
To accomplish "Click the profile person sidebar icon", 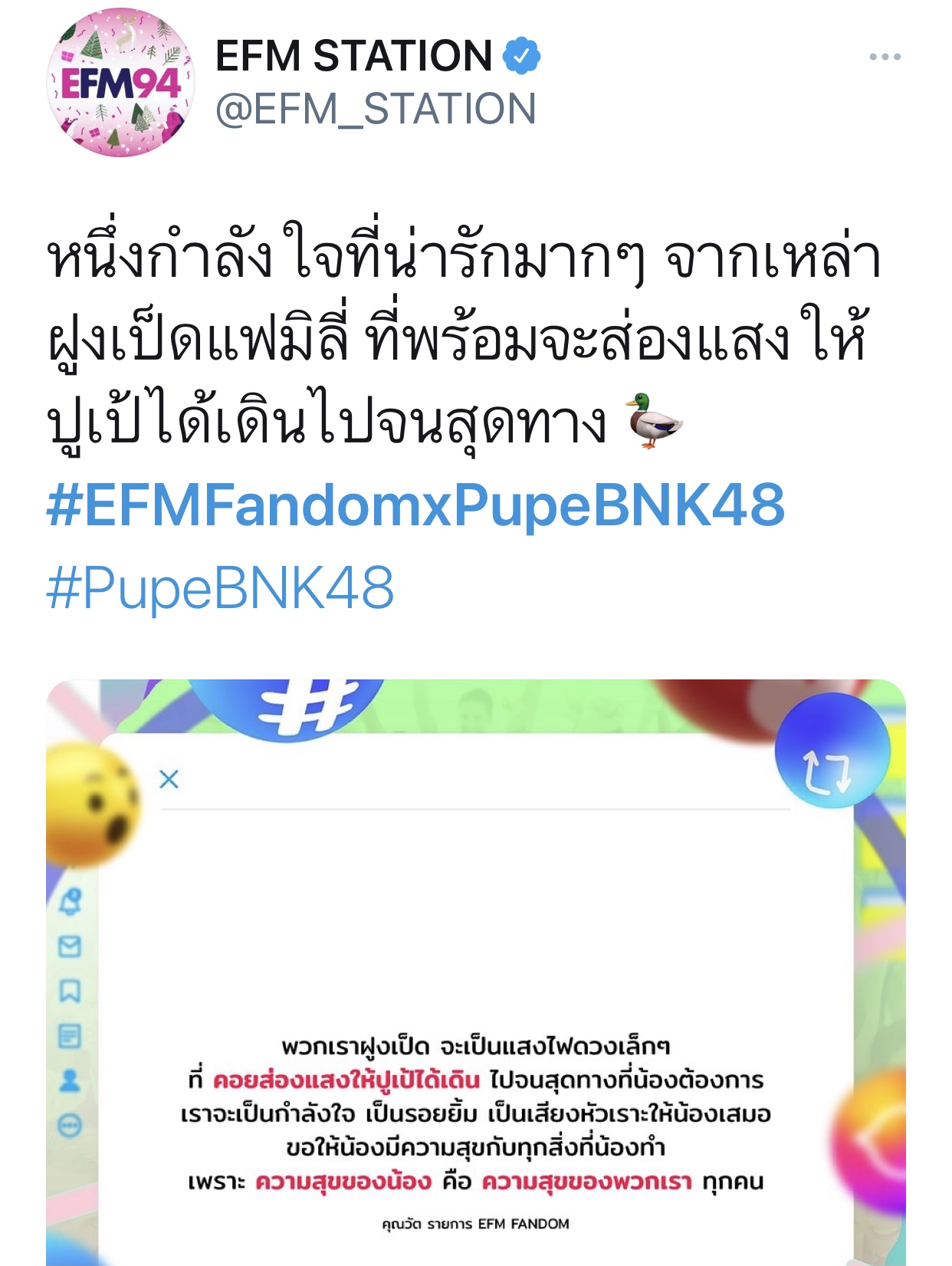I will (70, 1080).
